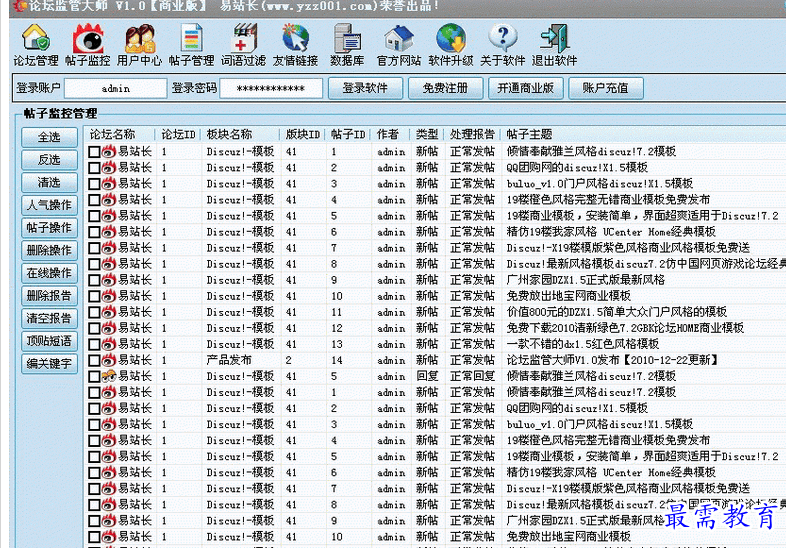786x548 pixels.
Task: Click the 登录密码 password field
Action: [x=271, y=88]
